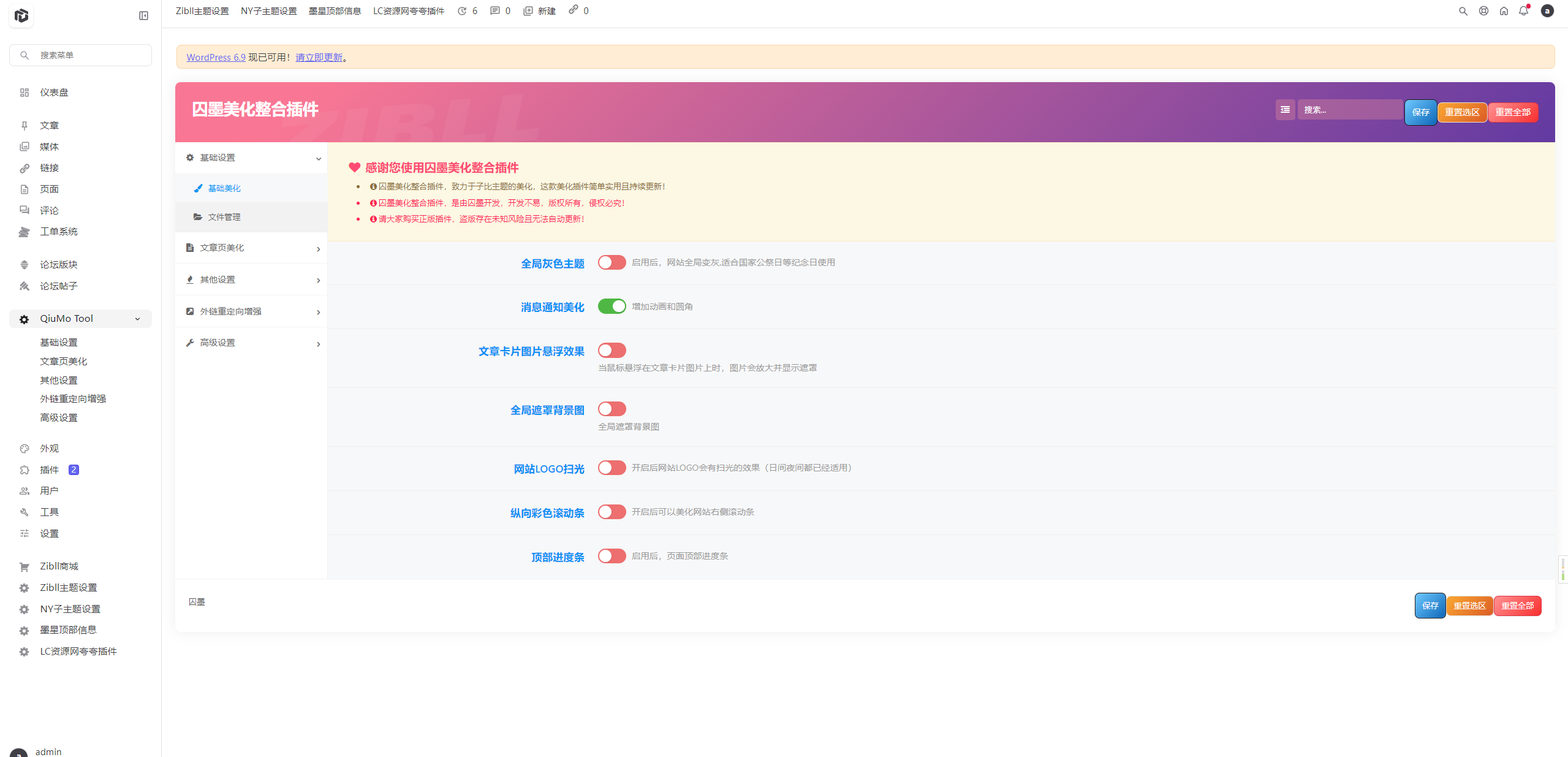The height and width of the screenshot is (757, 1568).
Task: Click the sidebar collapse icon
Action: pyautogui.click(x=143, y=16)
